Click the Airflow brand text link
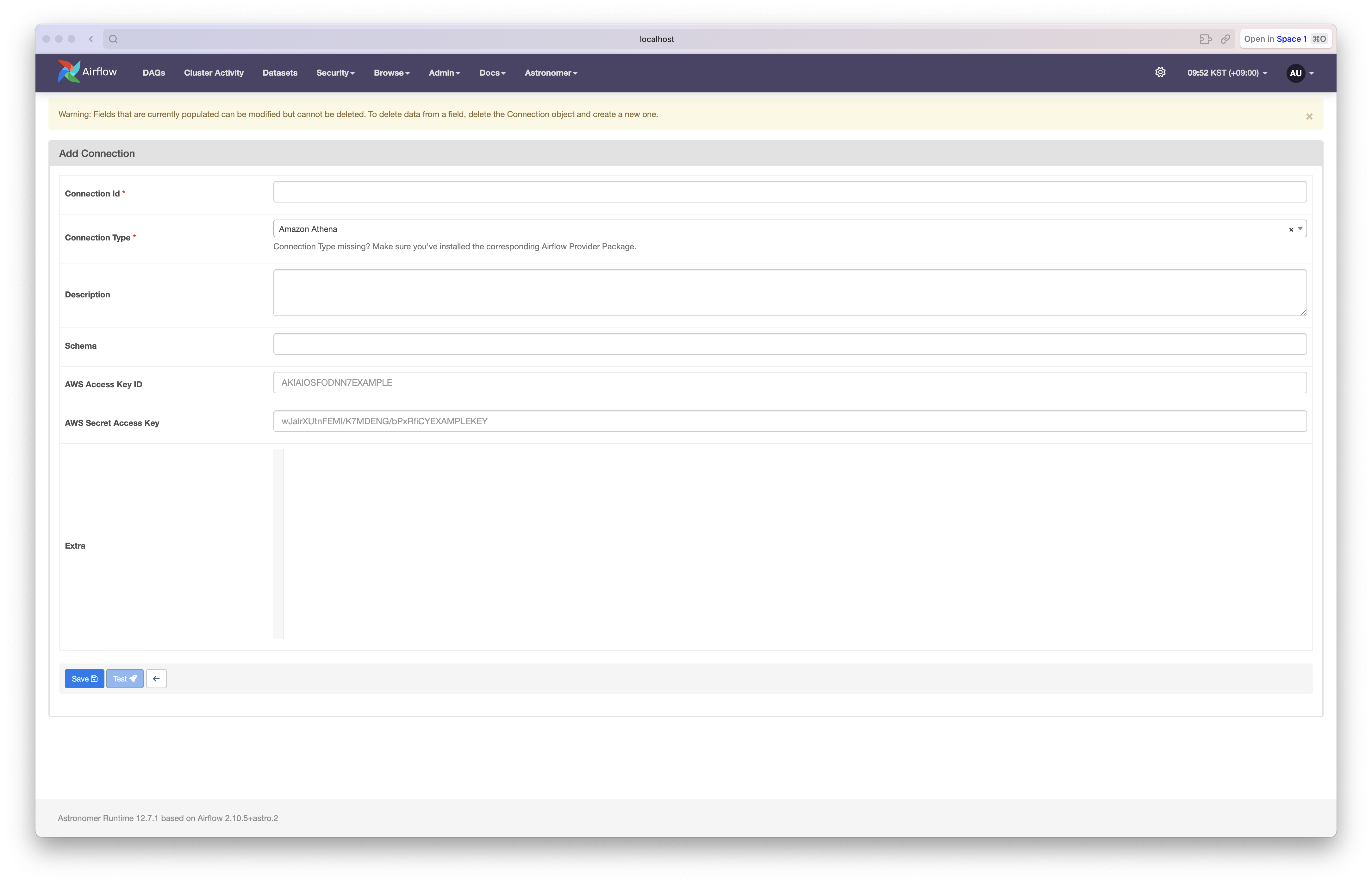Viewport: 1372px width, 884px height. 99,72
